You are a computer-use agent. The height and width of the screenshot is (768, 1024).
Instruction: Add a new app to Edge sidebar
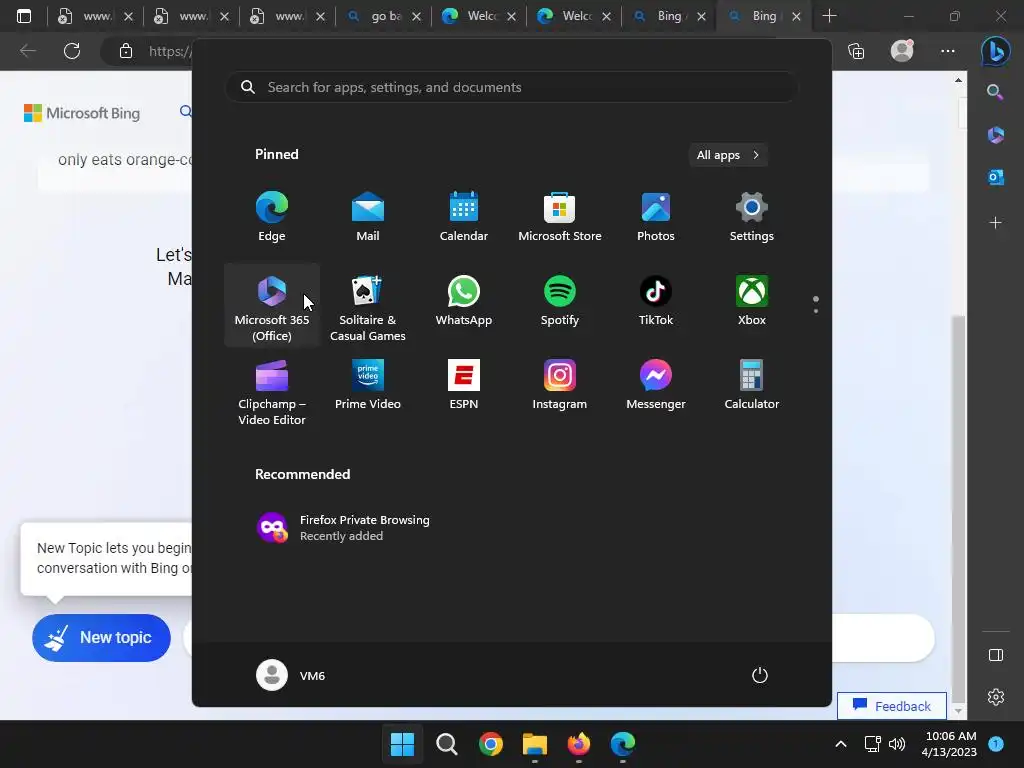click(x=995, y=223)
